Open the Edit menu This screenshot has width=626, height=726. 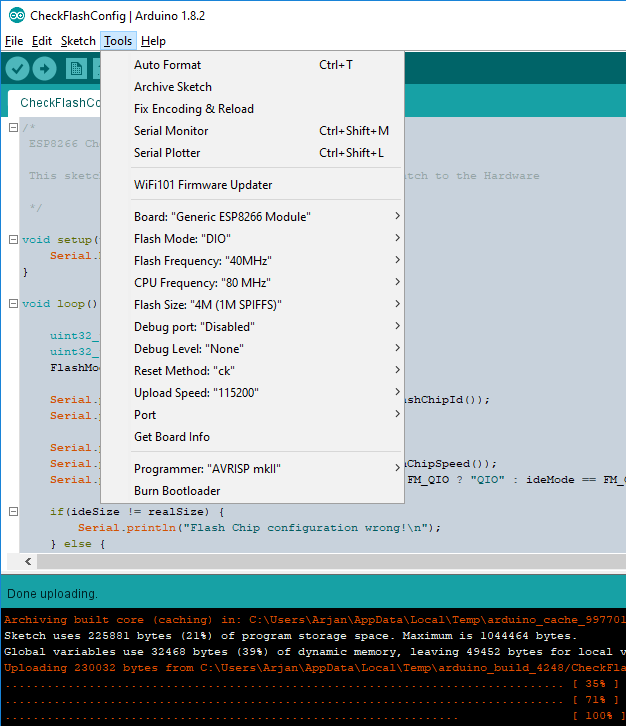(x=42, y=41)
